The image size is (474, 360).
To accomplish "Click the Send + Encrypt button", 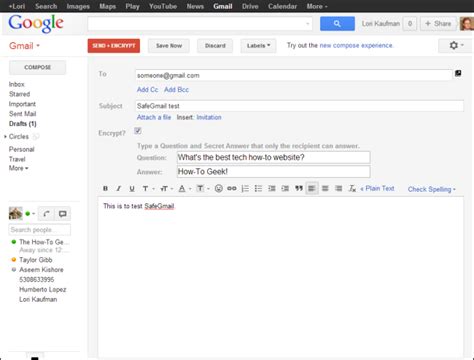I will 114,46.
